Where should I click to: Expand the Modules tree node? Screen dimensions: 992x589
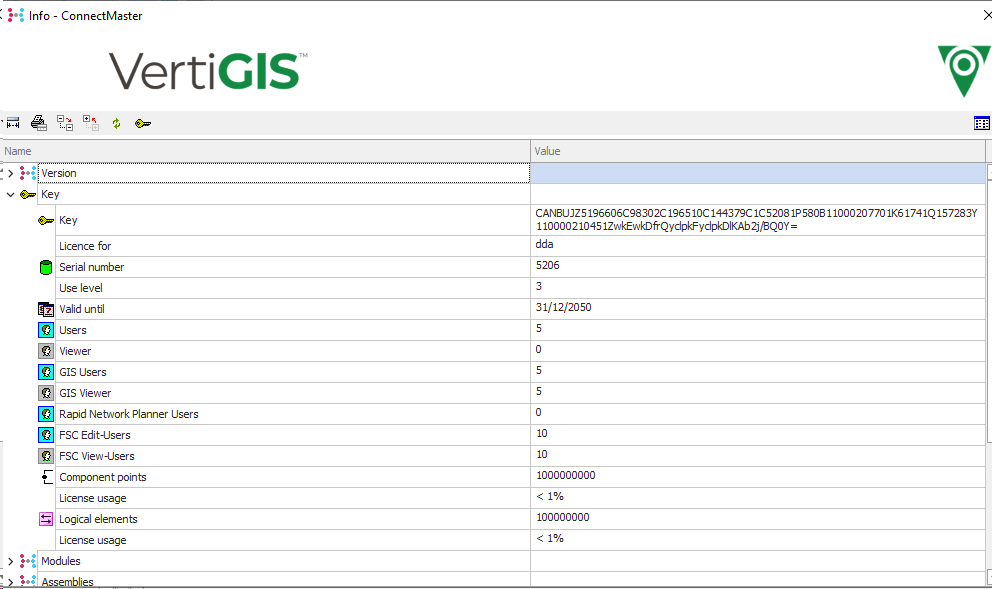(x=11, y=561)
